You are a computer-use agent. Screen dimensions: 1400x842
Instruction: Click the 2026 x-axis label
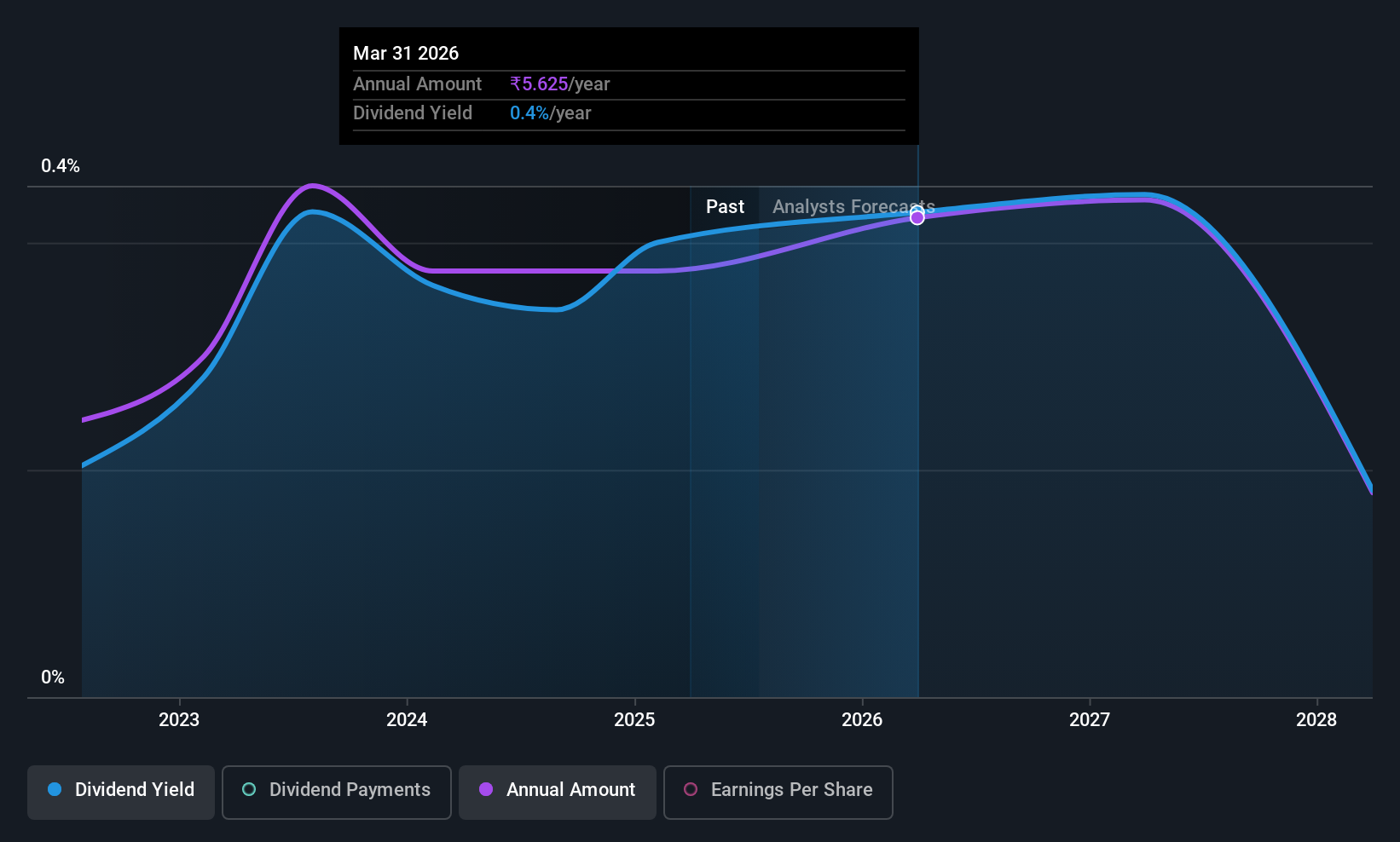pyautogui.click(x=862, y=720)
